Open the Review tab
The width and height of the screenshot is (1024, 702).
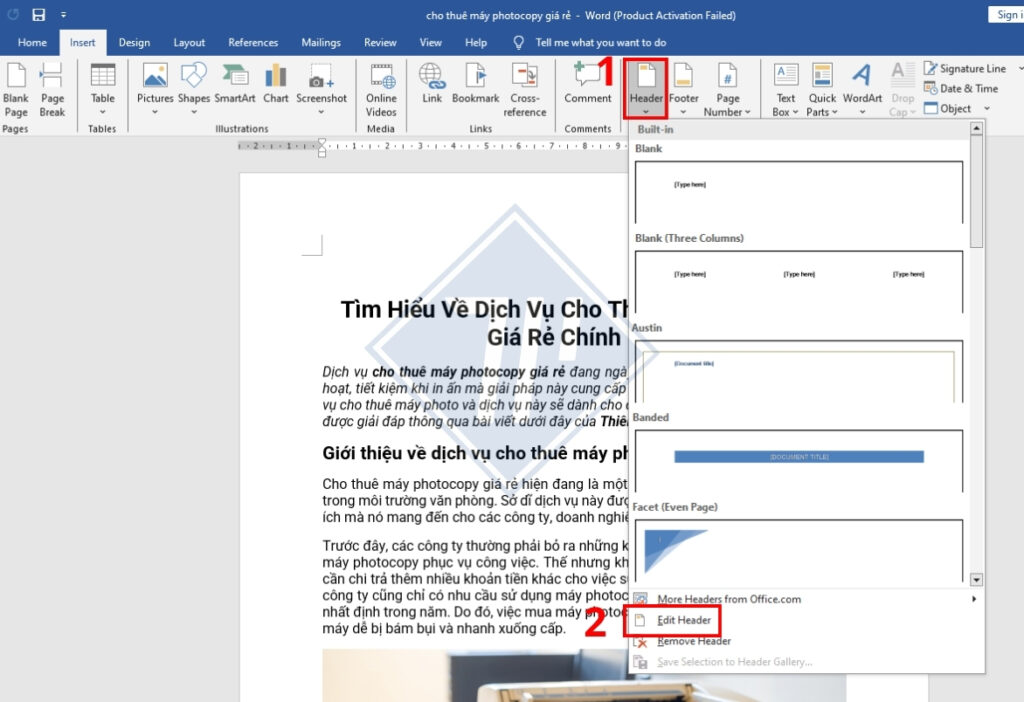coord(380,42)
